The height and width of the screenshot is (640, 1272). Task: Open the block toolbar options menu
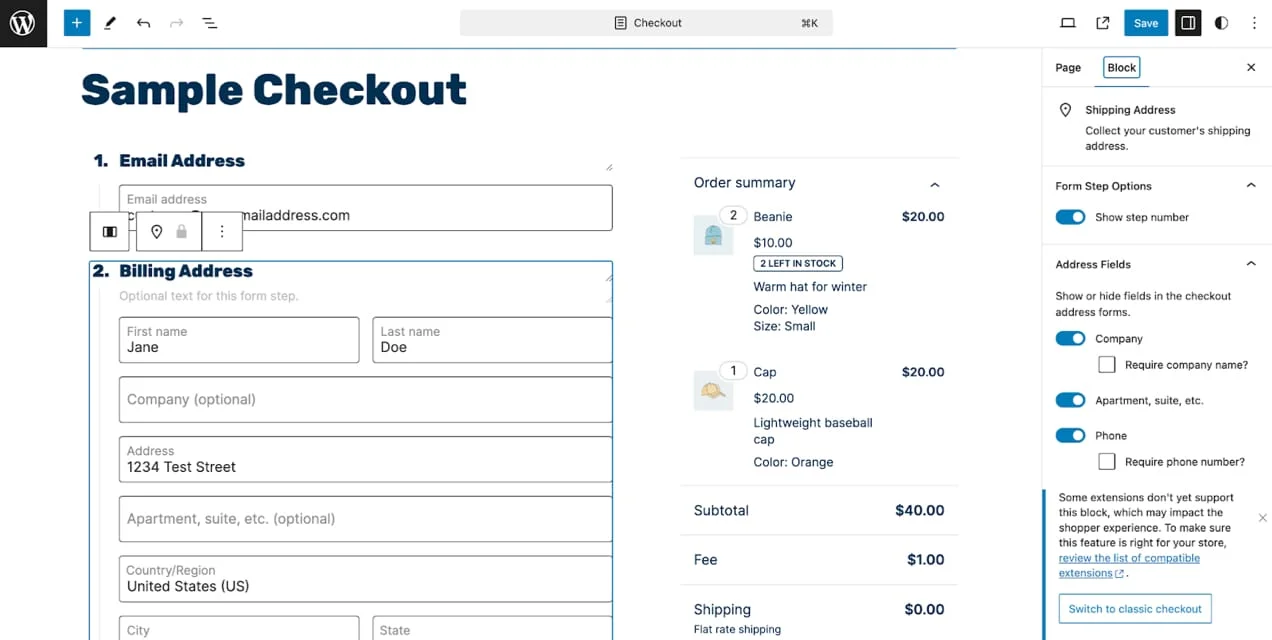point(222,231)
